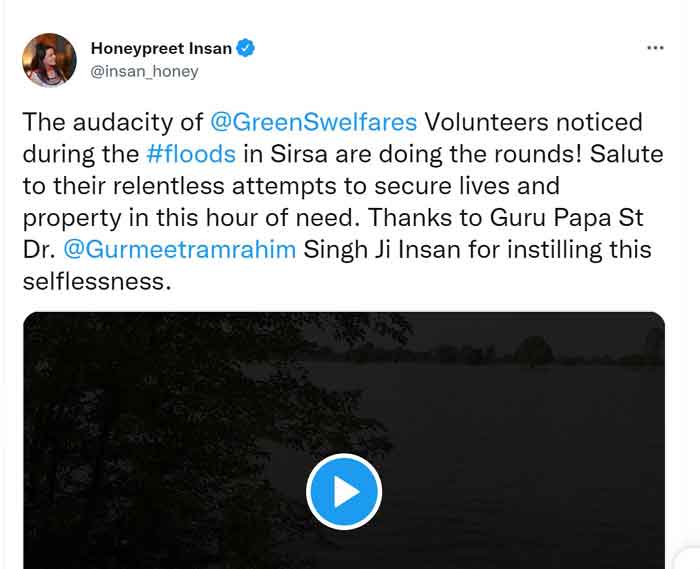Open Honeypreet Insan's profile picture

click(49, 60)
